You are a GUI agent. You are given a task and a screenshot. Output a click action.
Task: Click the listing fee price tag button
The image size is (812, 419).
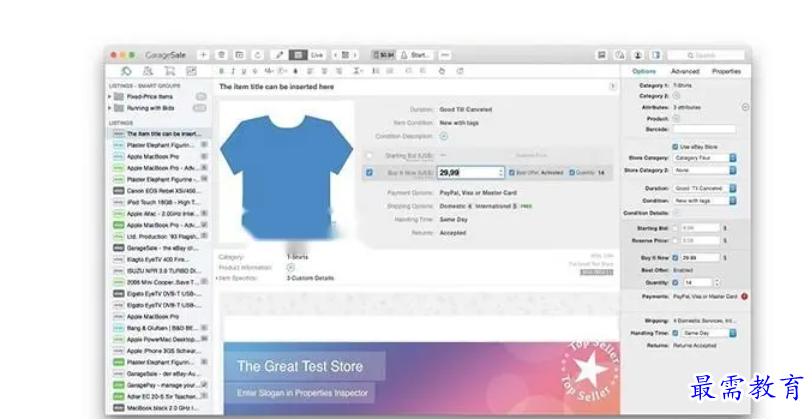(x=384, y=55)
